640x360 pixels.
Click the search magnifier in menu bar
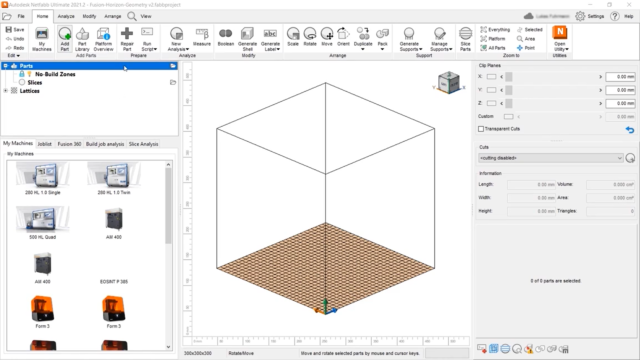pyautogui.click(x=131, y=16)
